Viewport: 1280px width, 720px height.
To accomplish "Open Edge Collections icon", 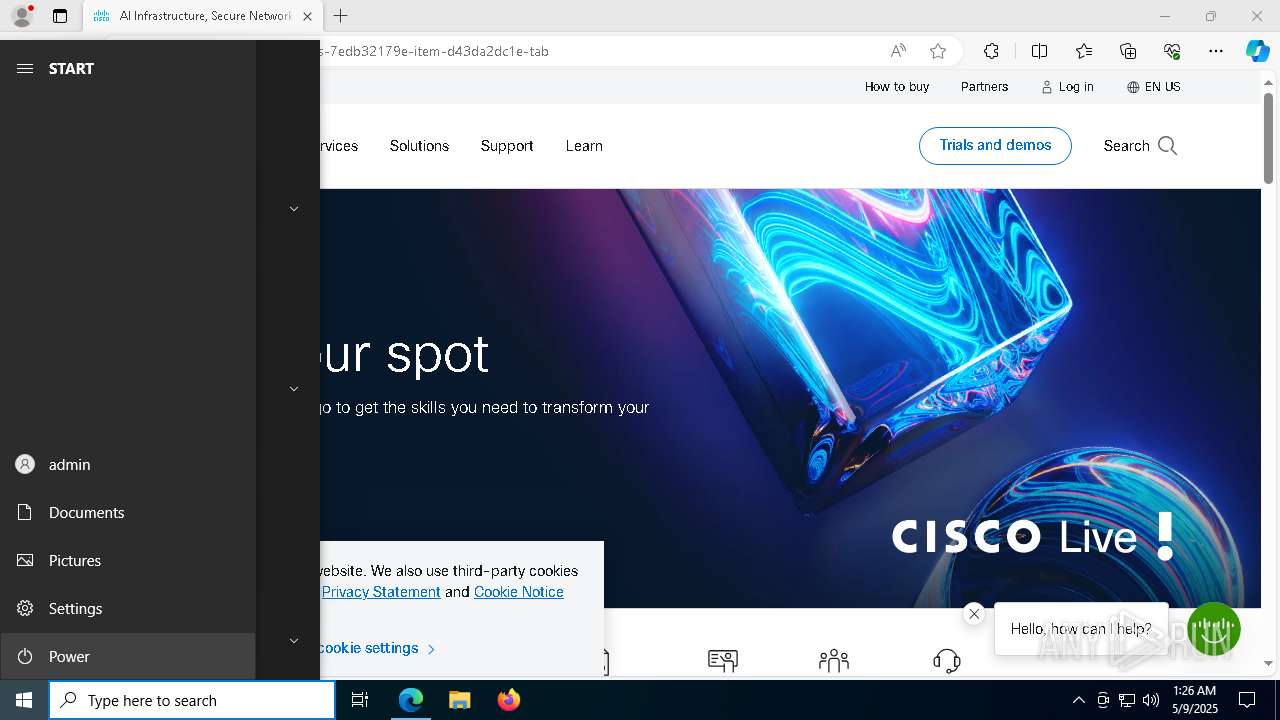I will [x=1128, y=51].
